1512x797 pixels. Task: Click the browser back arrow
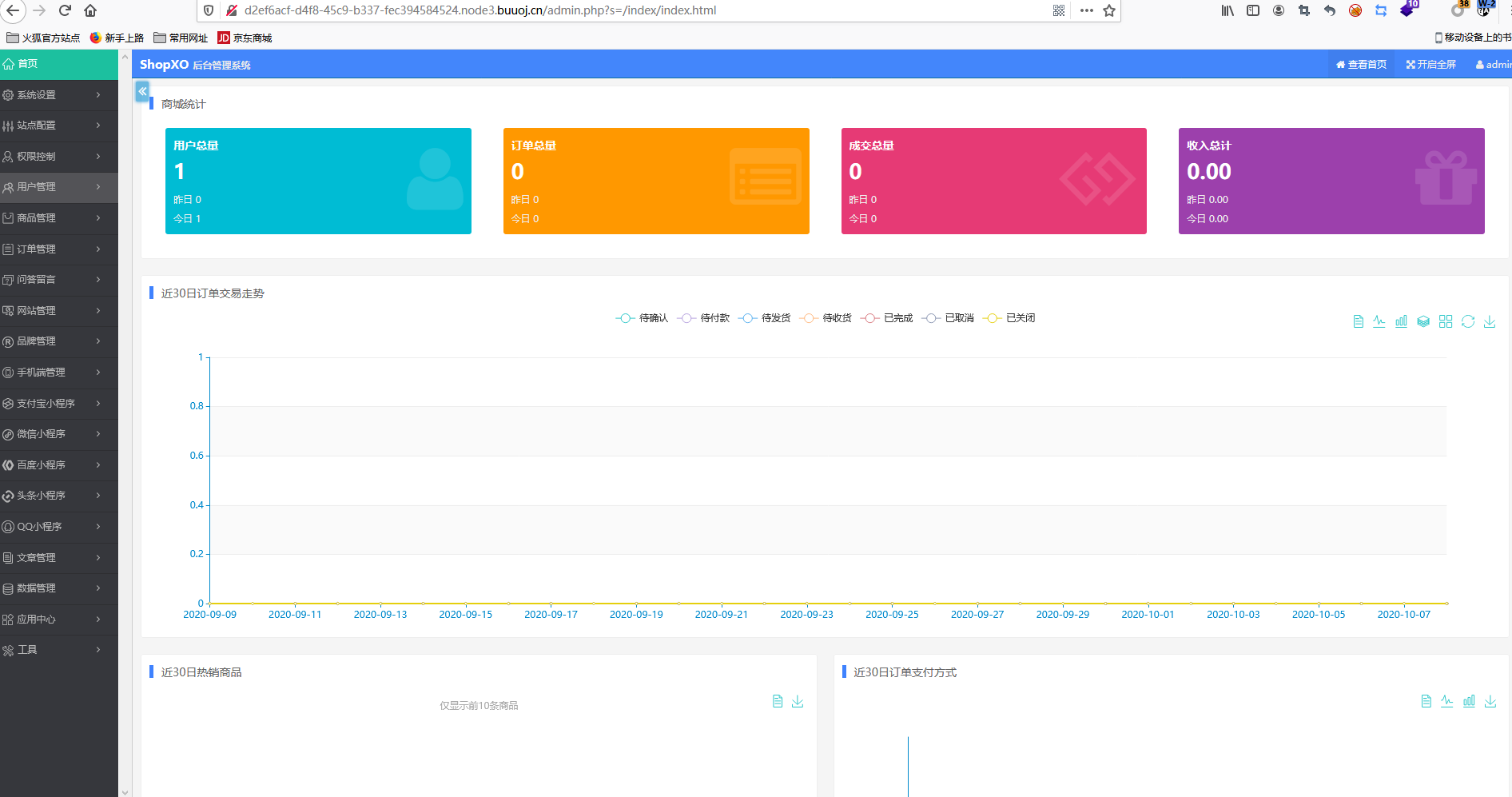(13, 10)
